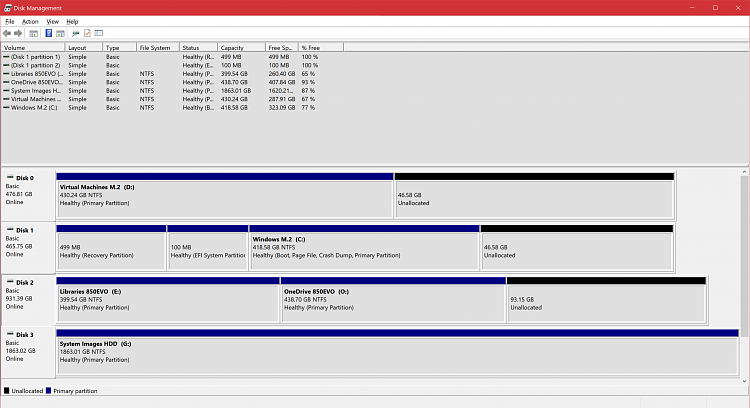The image size is (750, 408).
Task: Click the 407.84 GB free space cell
Action: click(282, 82)
